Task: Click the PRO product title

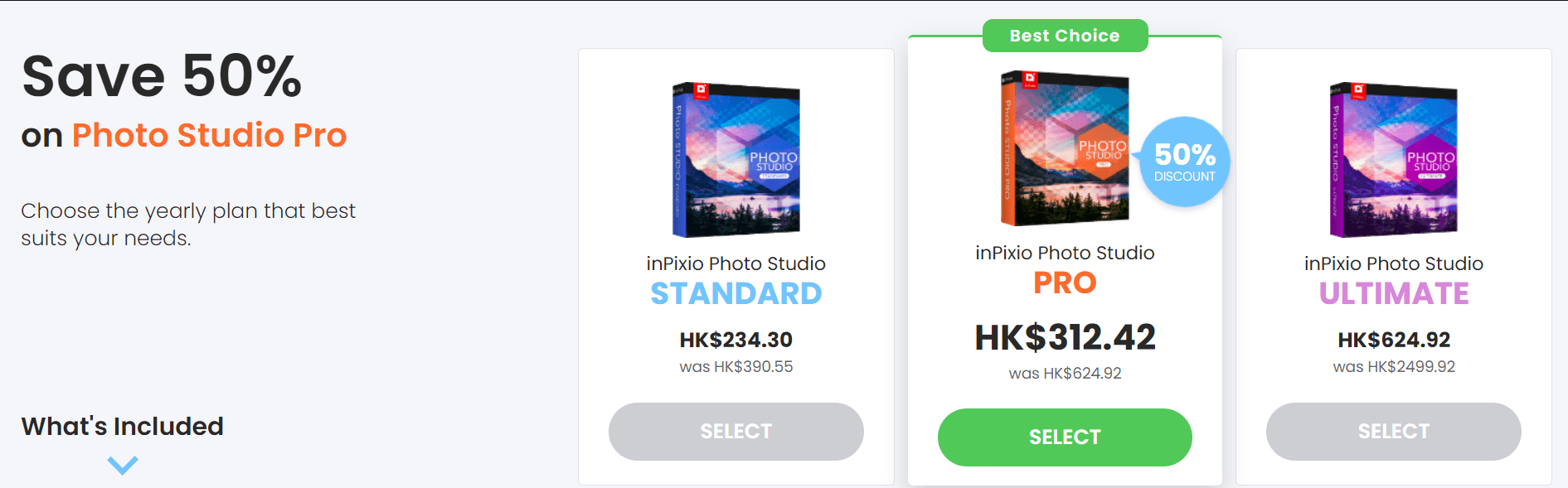Action: point(1064,283)
